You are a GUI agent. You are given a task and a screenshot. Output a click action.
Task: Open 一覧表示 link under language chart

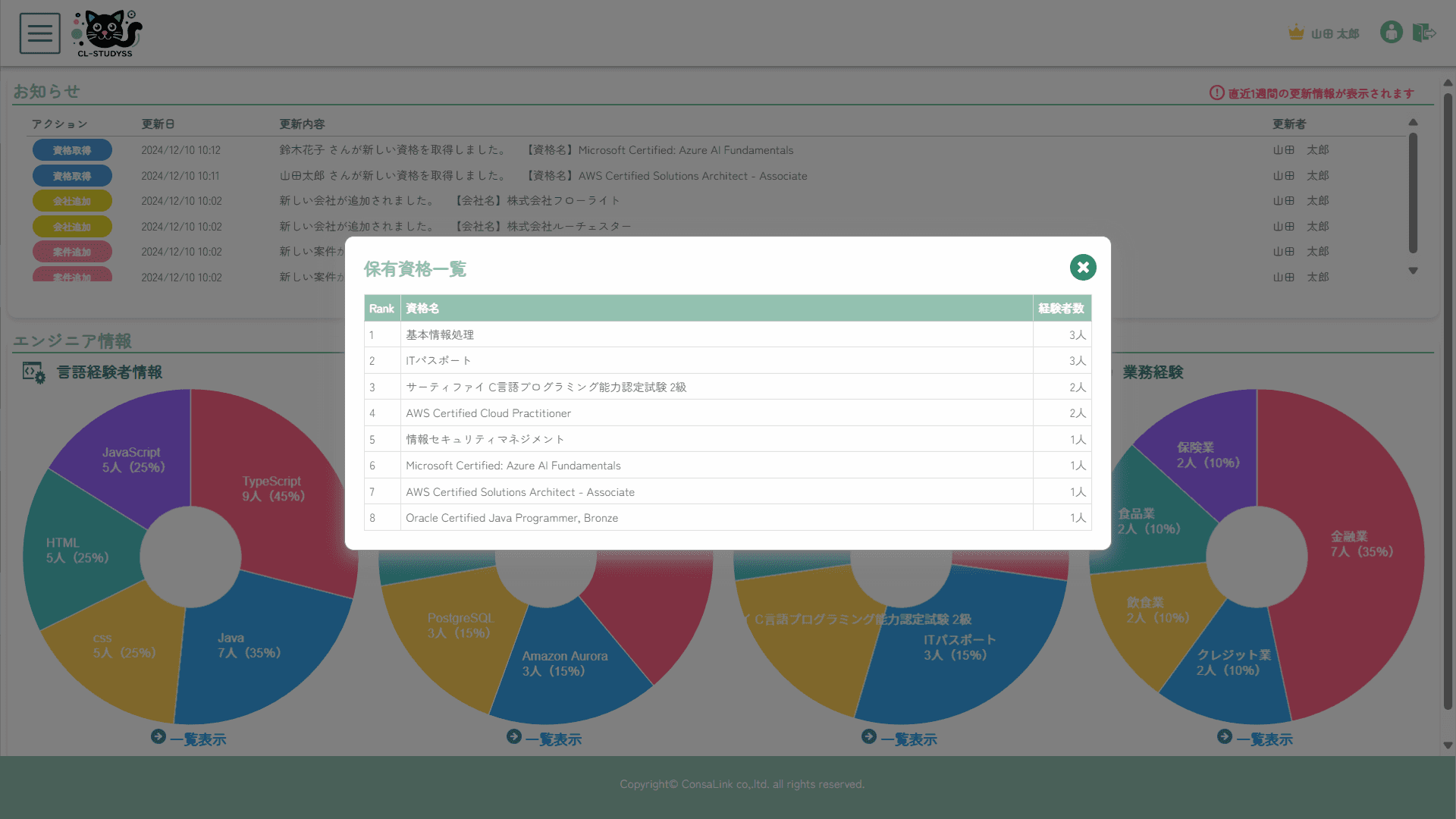pyautogui.click(x=198, y=739)
